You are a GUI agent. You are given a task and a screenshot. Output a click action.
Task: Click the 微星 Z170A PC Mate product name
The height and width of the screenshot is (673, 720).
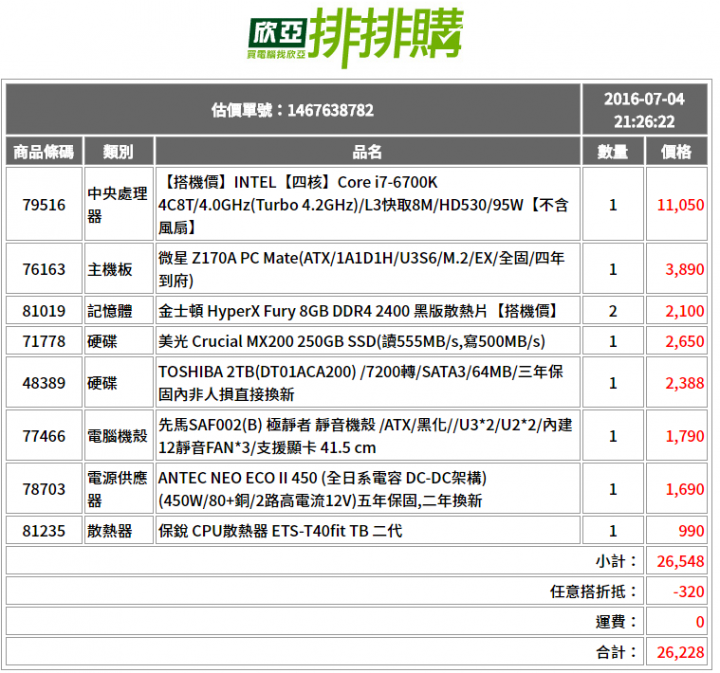click(362, 269)
